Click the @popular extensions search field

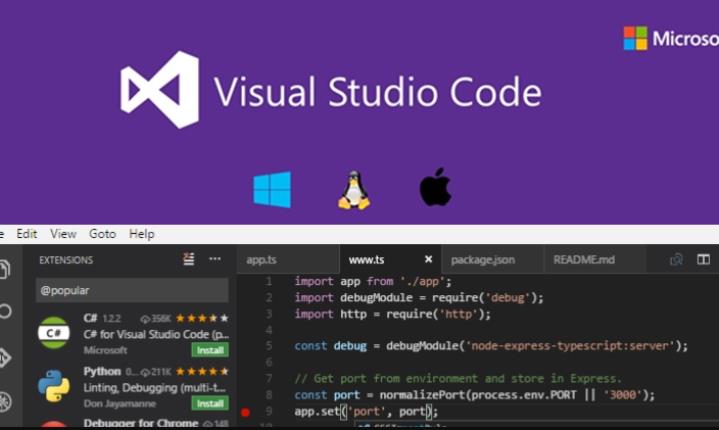(130, 291)
